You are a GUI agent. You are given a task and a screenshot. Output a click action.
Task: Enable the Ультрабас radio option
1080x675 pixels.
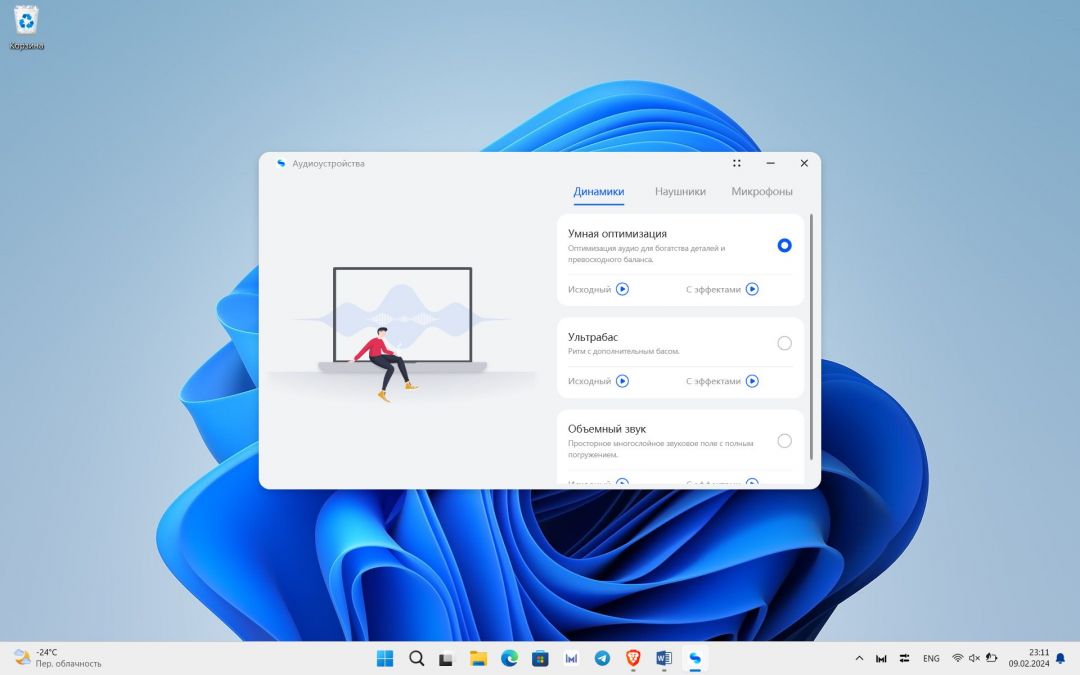pyautogui.click(x=785, y=343)
